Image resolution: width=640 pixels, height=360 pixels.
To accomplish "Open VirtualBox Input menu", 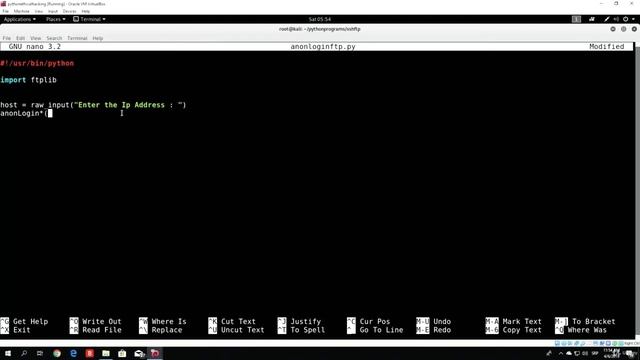I will 53,11.
